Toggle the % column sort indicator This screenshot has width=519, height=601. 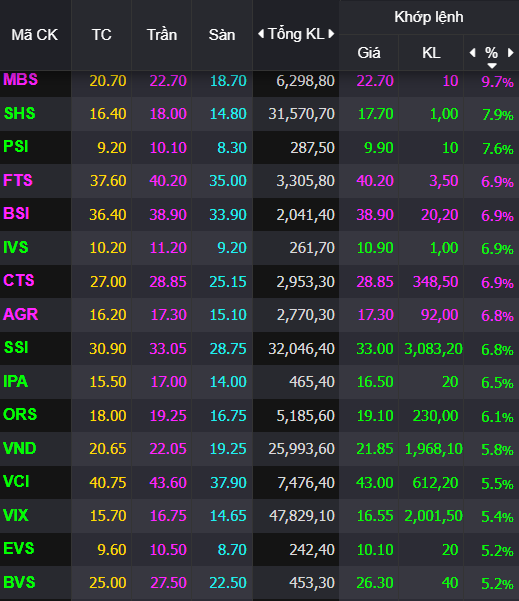pos(492,66)
